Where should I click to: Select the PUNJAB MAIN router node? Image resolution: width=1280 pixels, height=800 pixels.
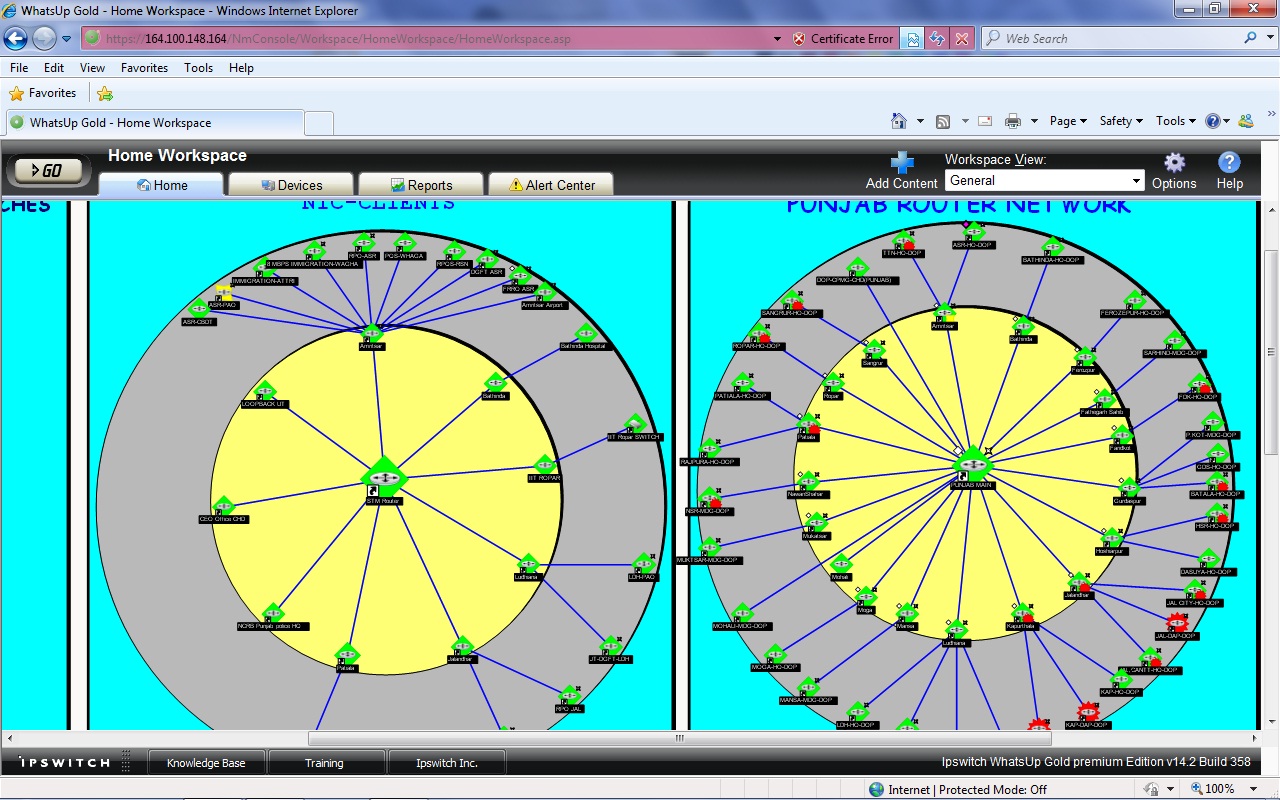[971, 464]
